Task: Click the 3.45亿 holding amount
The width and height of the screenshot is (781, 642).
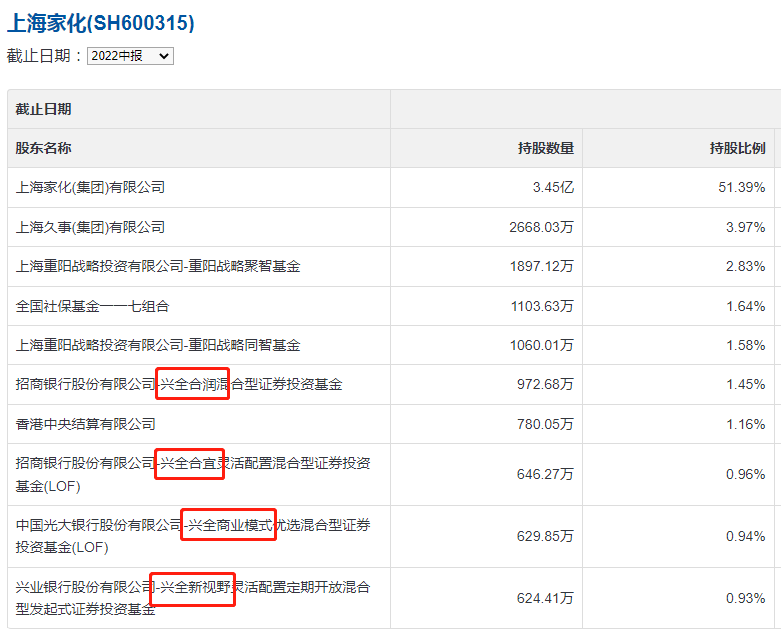Action: coord(553,187)
